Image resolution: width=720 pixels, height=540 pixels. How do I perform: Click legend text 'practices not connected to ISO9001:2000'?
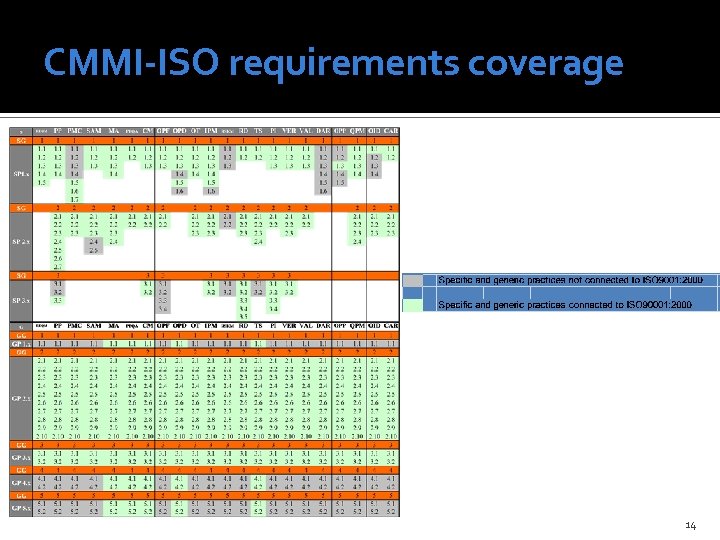615,280
